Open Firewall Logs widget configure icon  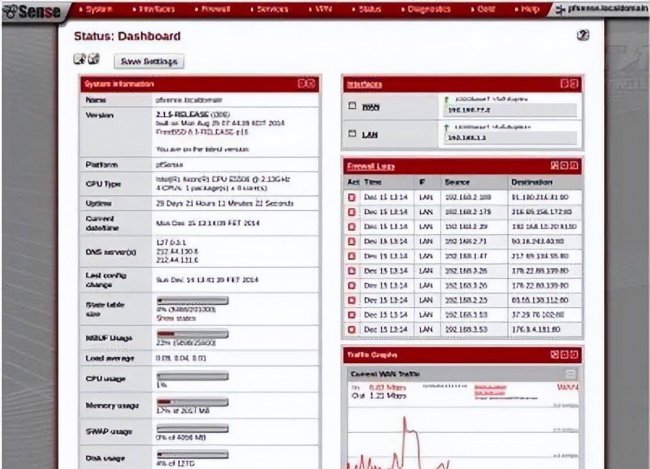(555, 165)
